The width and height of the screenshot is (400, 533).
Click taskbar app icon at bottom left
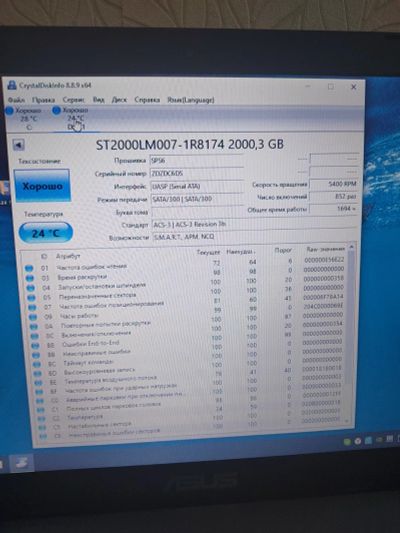click(x=21, y=462)
